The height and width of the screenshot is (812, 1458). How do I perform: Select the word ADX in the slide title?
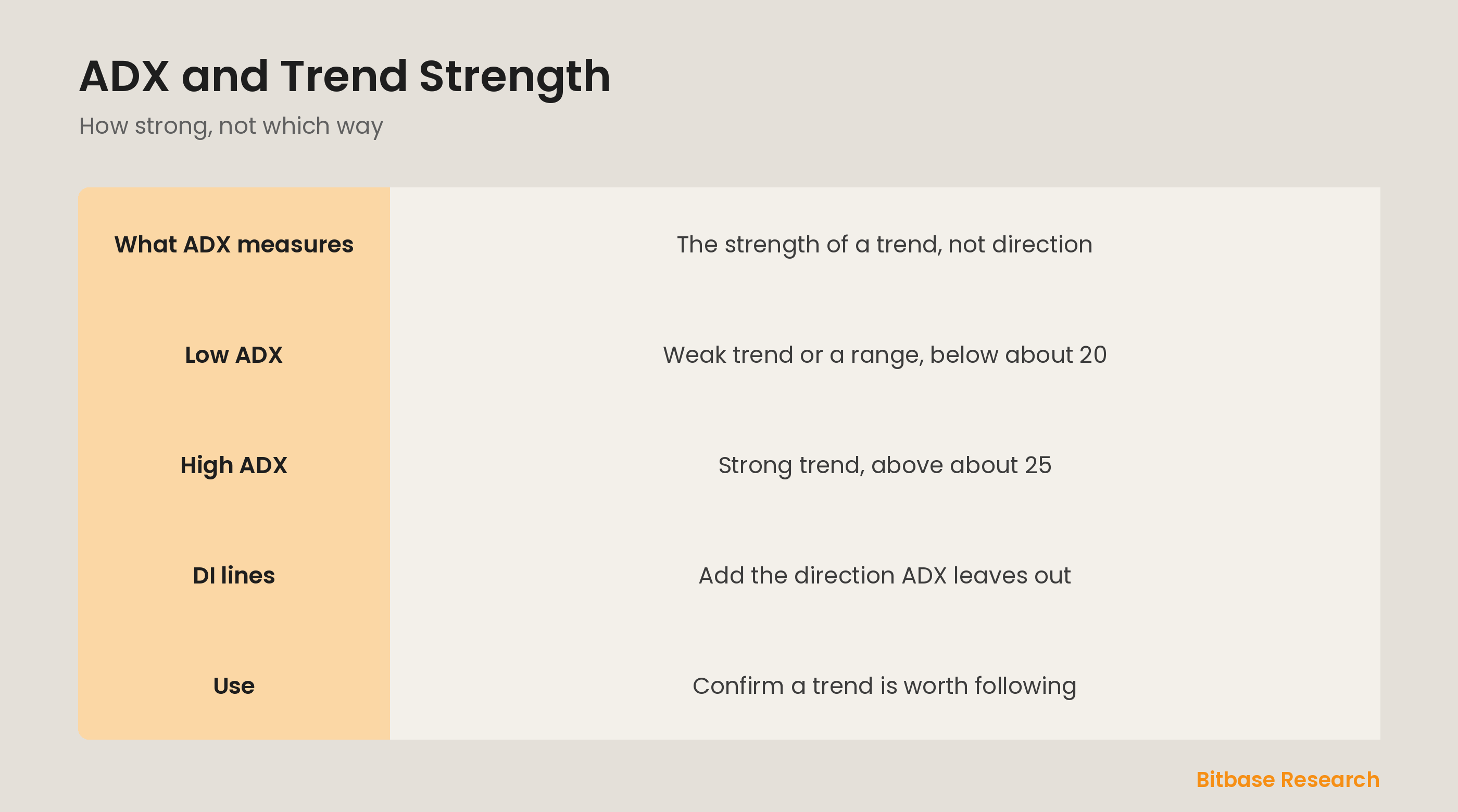[124, 77]
